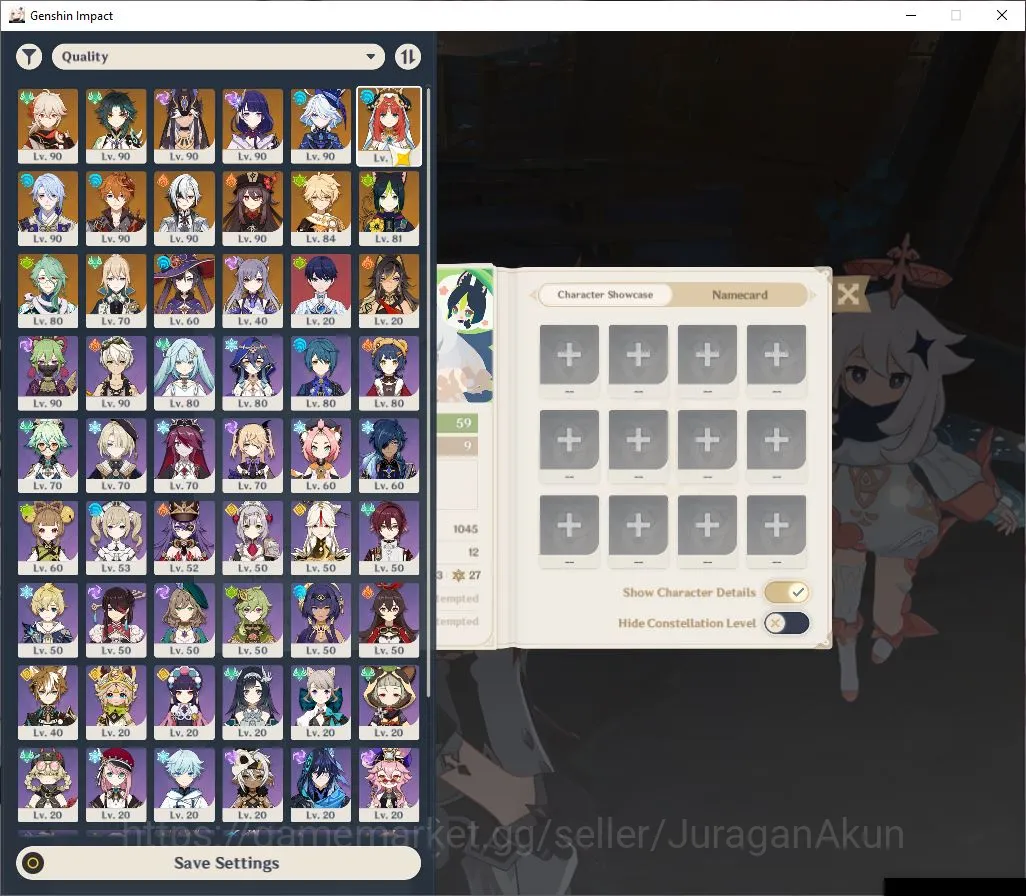Select Dehya Lv. 20 portrait
Screen dimensions: 1026x896
389,291
